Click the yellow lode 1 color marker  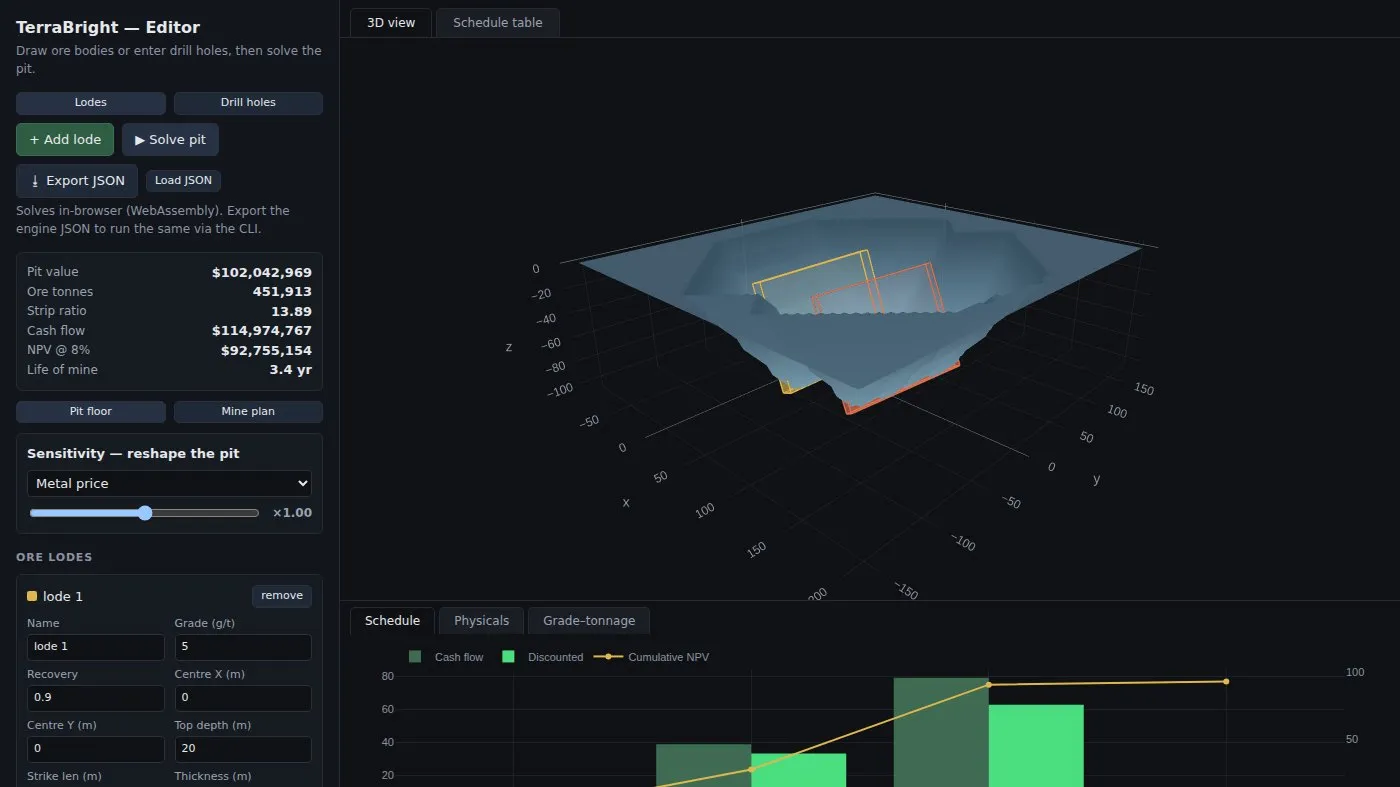(x=32, y=596)
